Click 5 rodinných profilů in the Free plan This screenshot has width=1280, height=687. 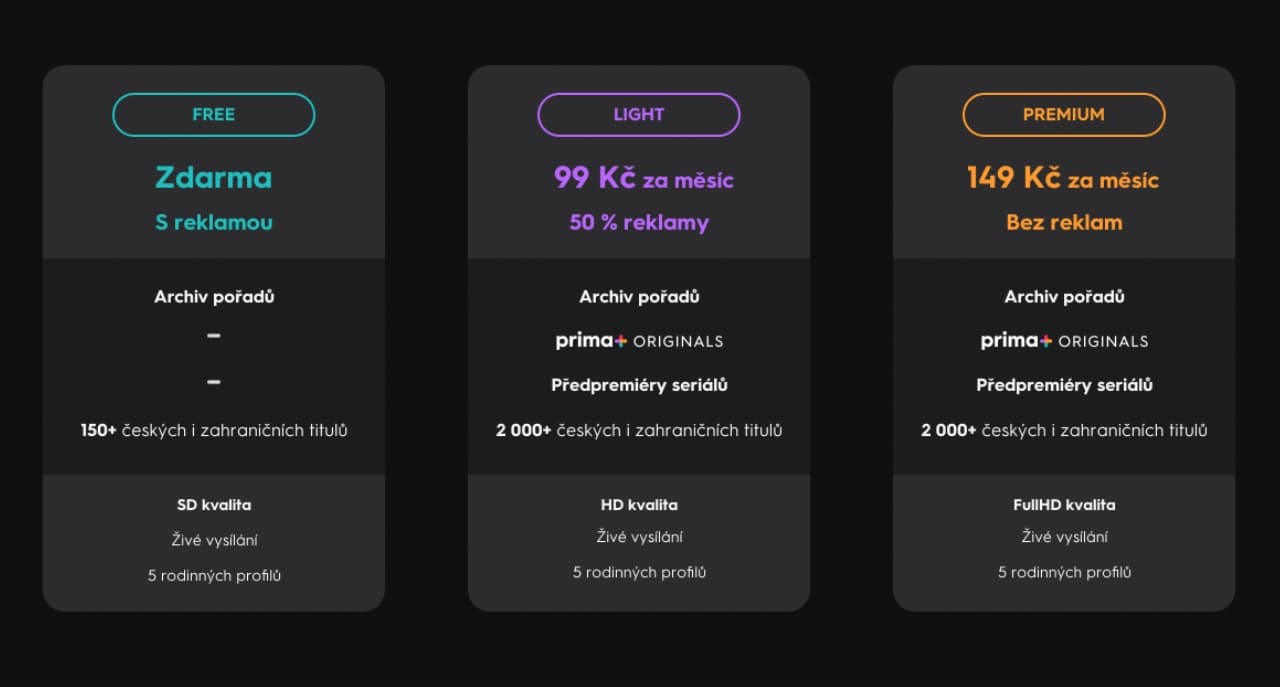[x=214, y=576]
